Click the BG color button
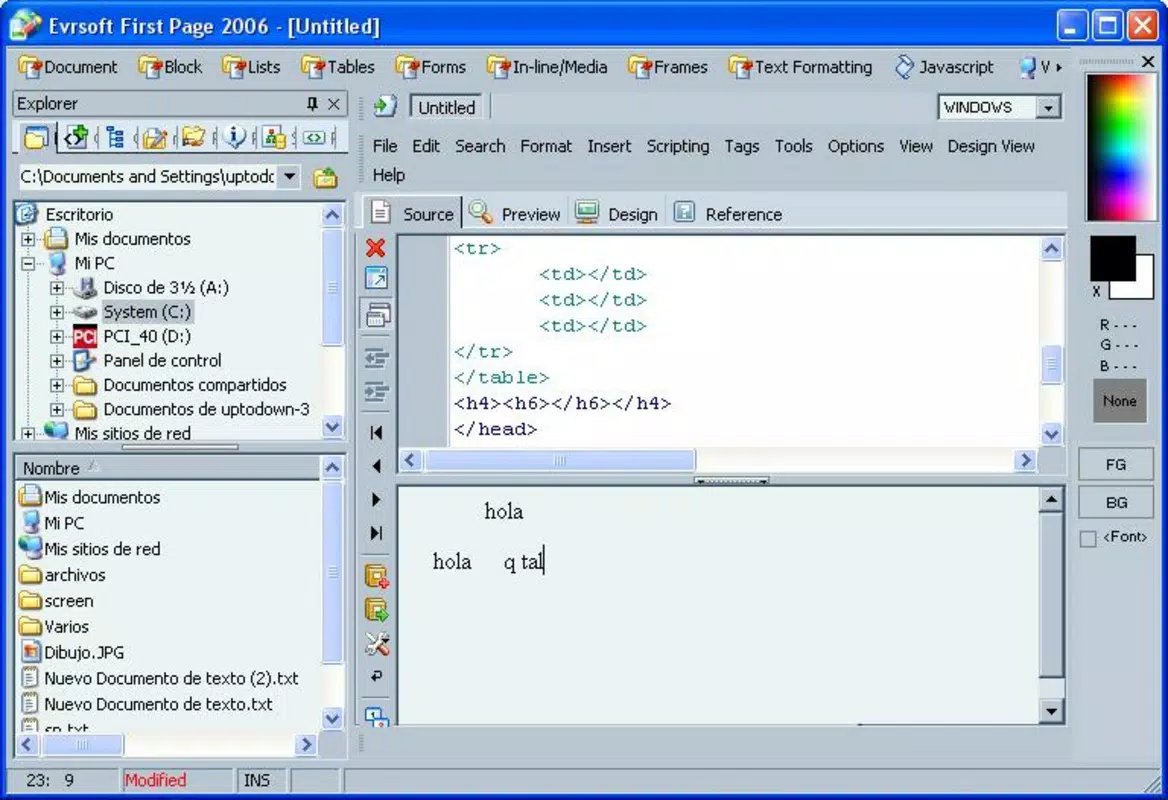The image size is (1168, 800). 1115,503
